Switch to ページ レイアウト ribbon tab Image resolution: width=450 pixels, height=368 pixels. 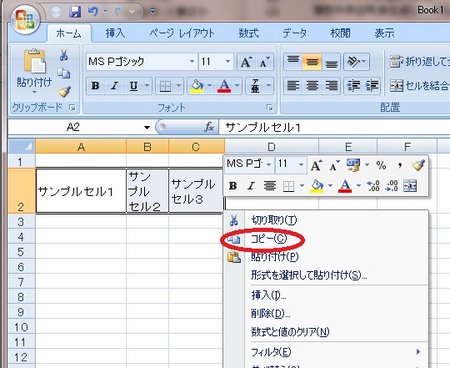[182, 33]
